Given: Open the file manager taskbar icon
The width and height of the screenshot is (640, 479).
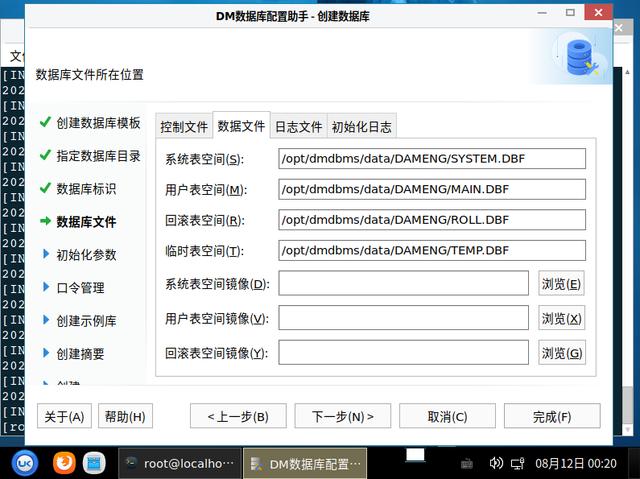Looking at the screenshot, I should pyautogui.click(x=94, y=463).
